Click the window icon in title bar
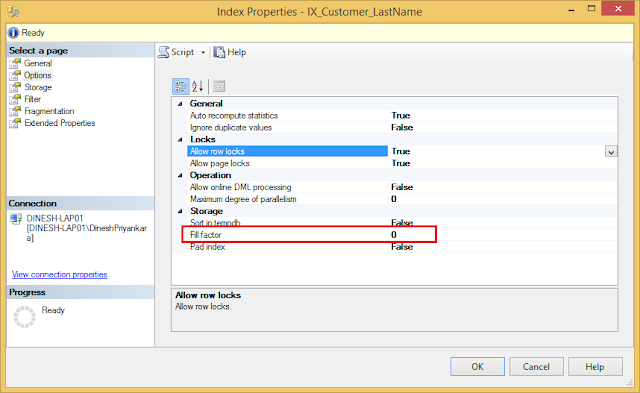This screenshot has height=393, width=640. [x=13, y=11]
